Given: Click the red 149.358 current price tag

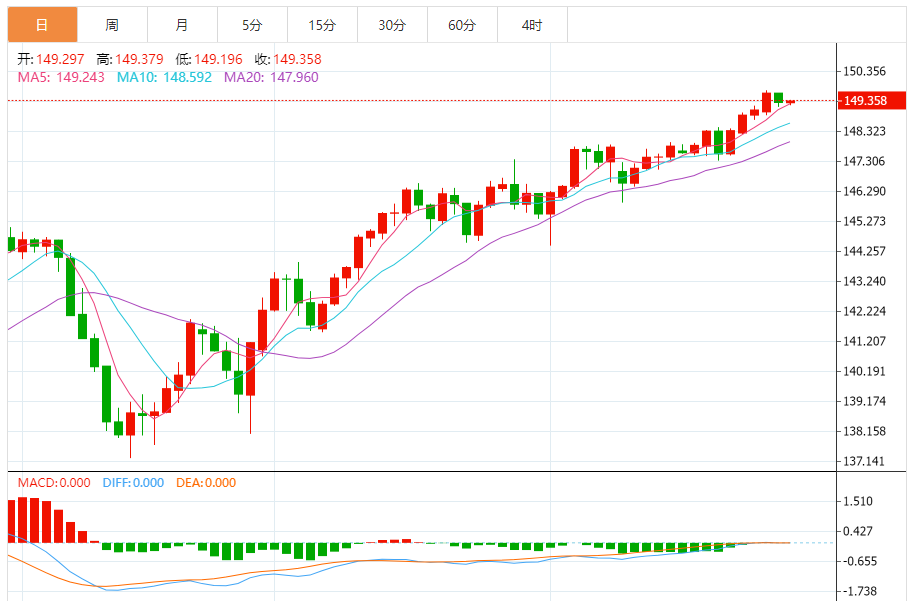Looking at the screenshot, I should 865,101.
